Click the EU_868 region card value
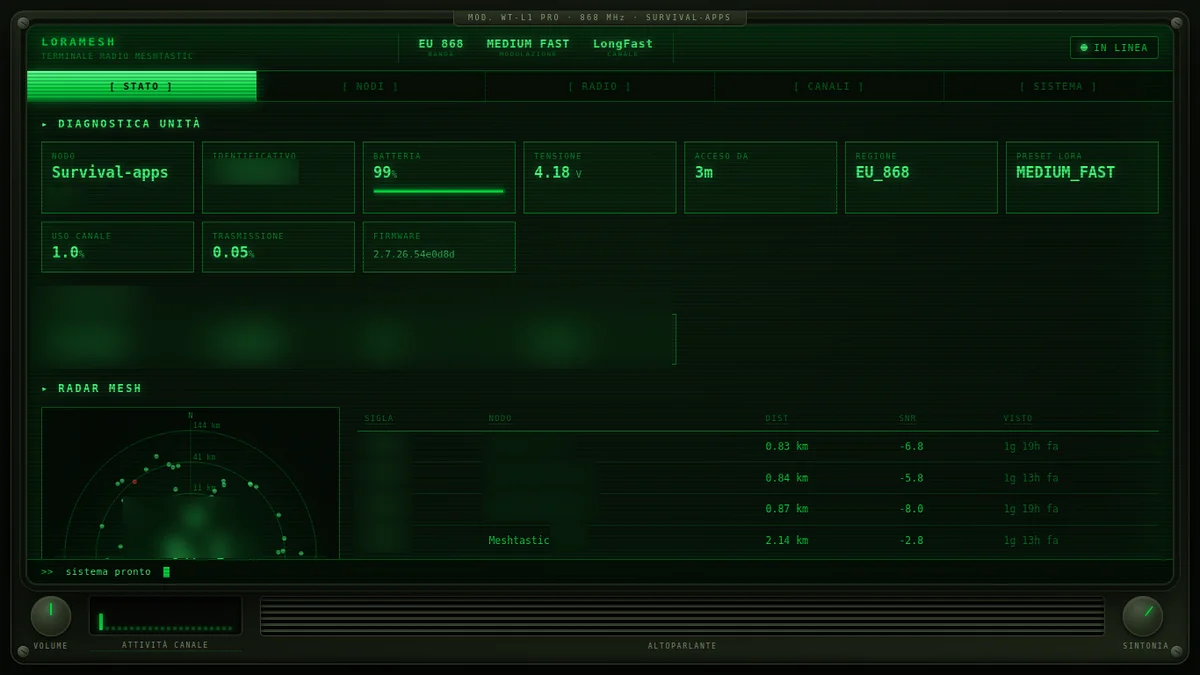The height and width of the screenshot is (675, 1200). (883, 173)
